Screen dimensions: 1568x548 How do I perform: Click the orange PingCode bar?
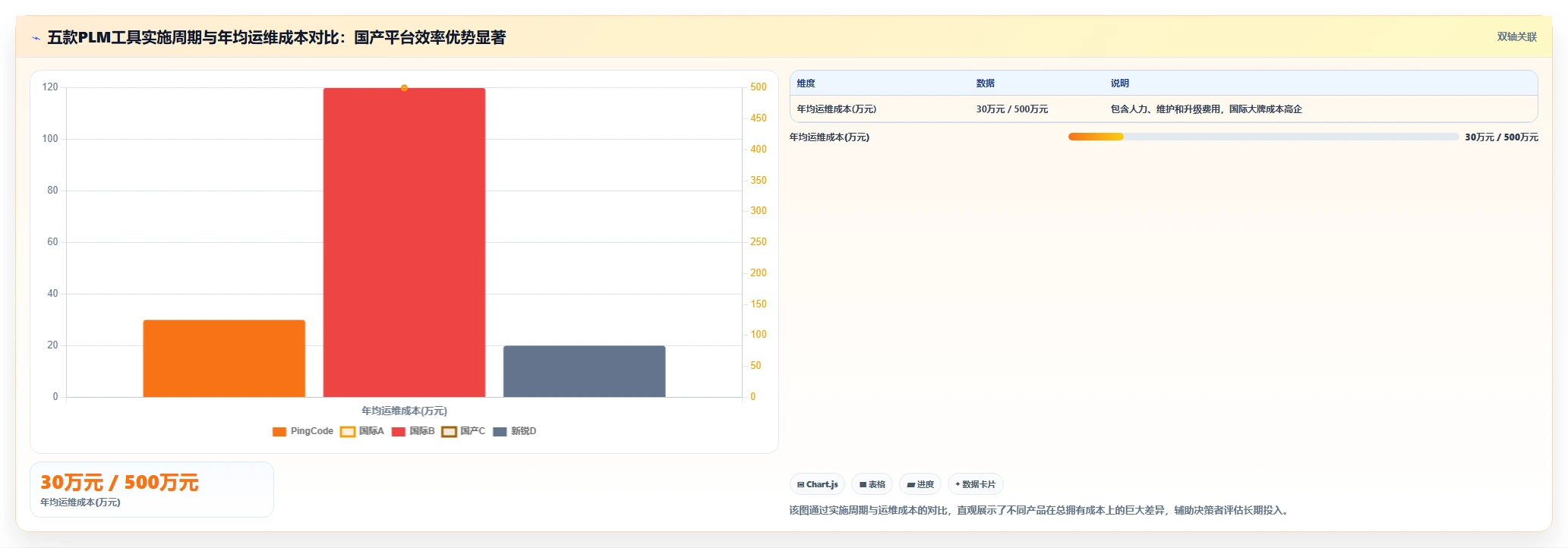point(224,358)
